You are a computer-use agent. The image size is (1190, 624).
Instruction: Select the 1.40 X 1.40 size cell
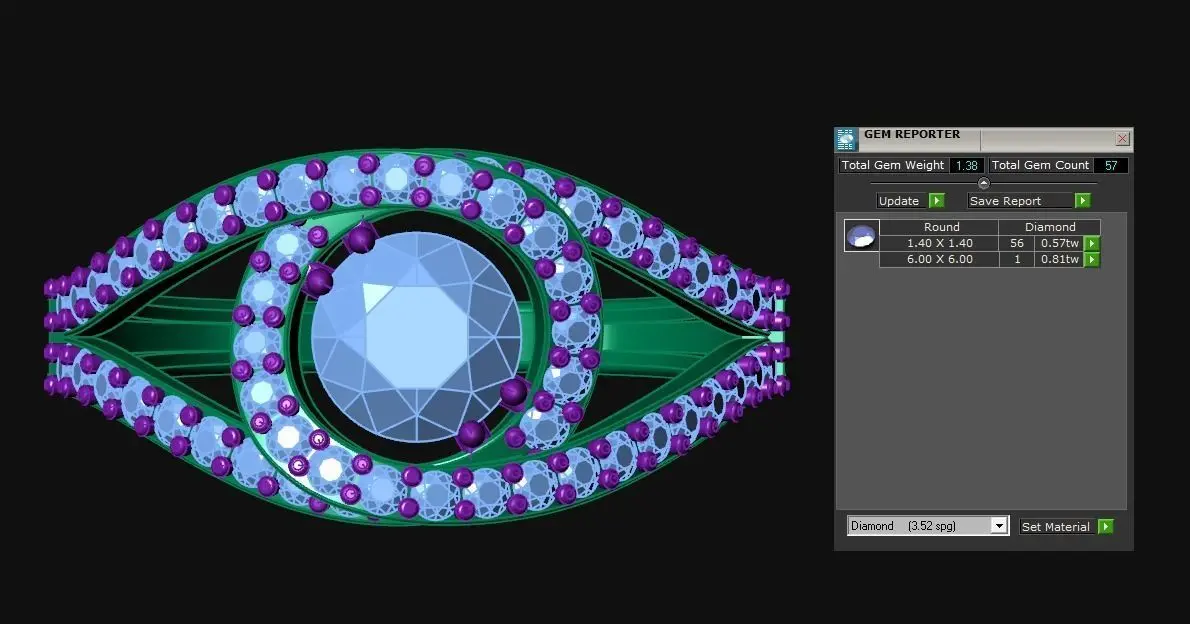click(940, 244)
